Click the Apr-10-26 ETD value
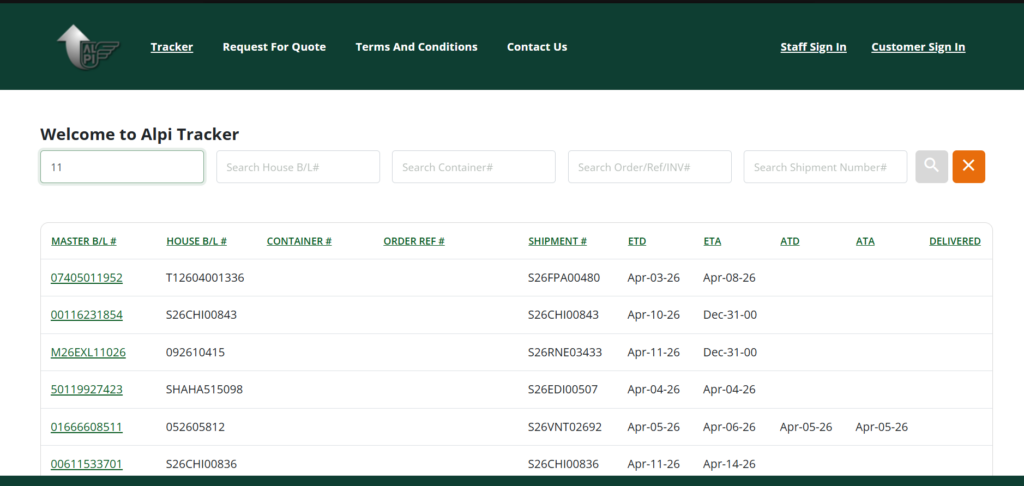 [654, 315]
